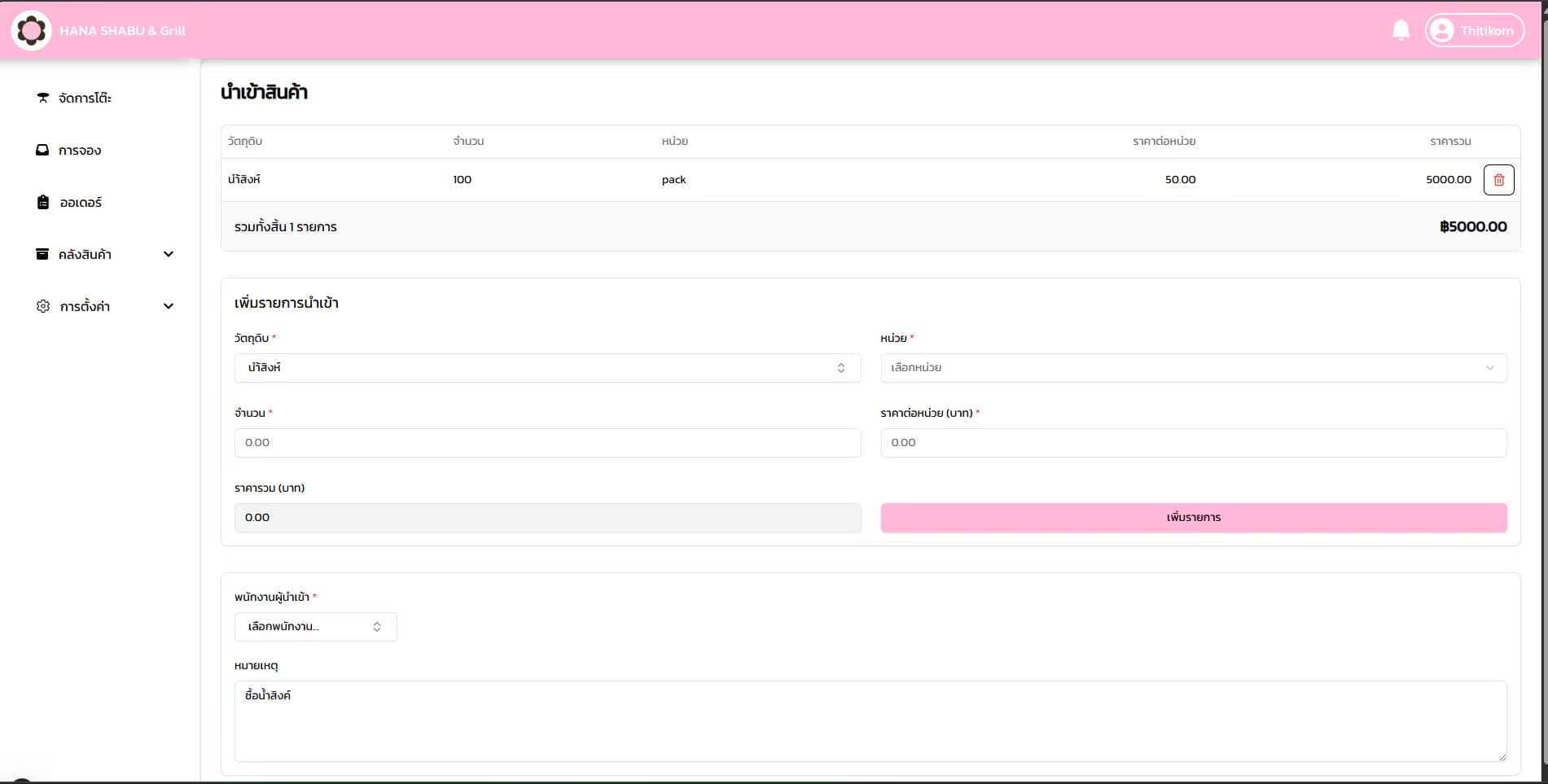Open the เลือกพนักงาน employee selector
The height and width of the screenshot is (784, 1548).
point(315,626)
